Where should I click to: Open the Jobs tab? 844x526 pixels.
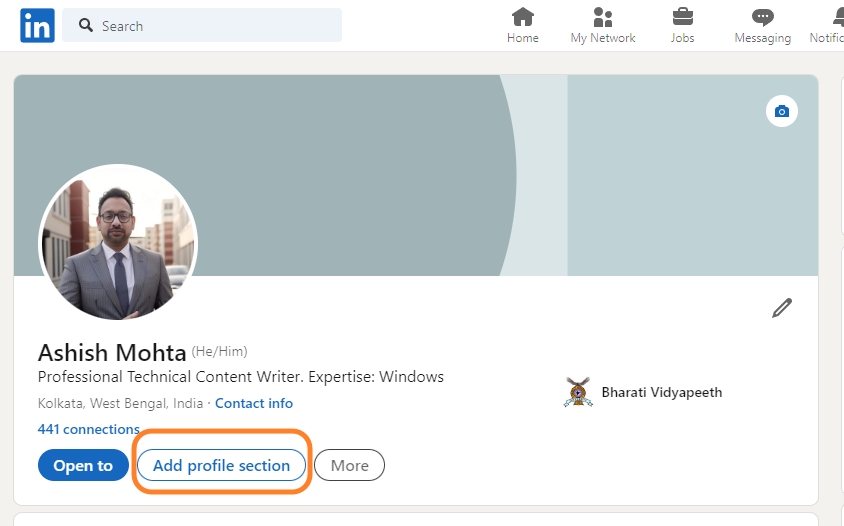coord(683,25)
